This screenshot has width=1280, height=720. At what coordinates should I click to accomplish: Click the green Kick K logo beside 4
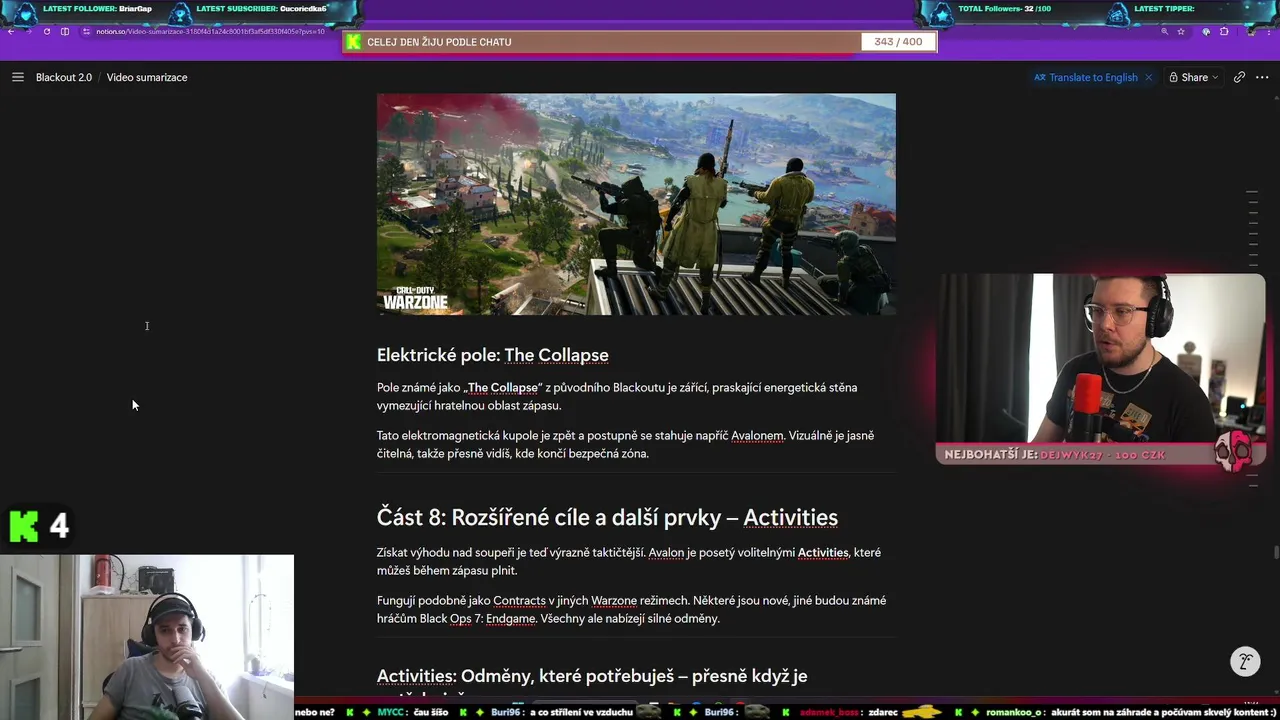point(23,526)
